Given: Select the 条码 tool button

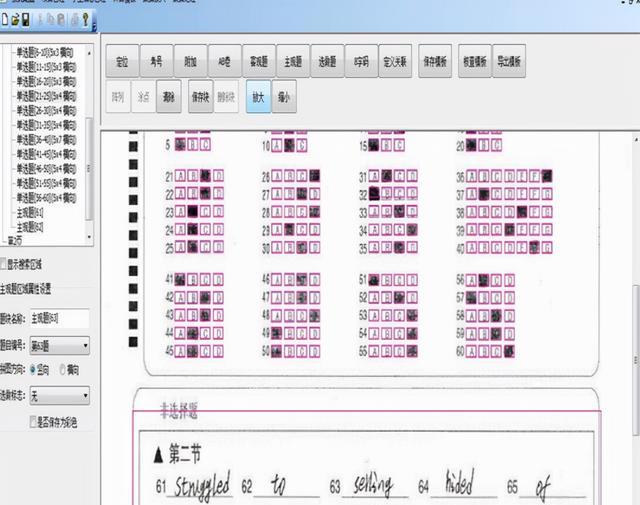Looking at the screenshot, I should coord(361,61).
